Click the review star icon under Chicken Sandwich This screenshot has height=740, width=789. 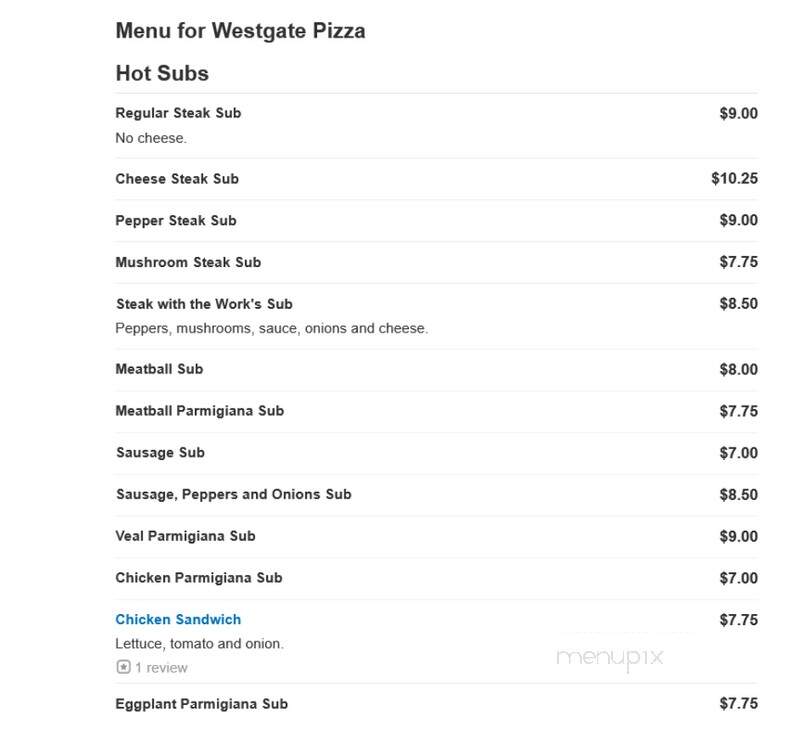123,667
